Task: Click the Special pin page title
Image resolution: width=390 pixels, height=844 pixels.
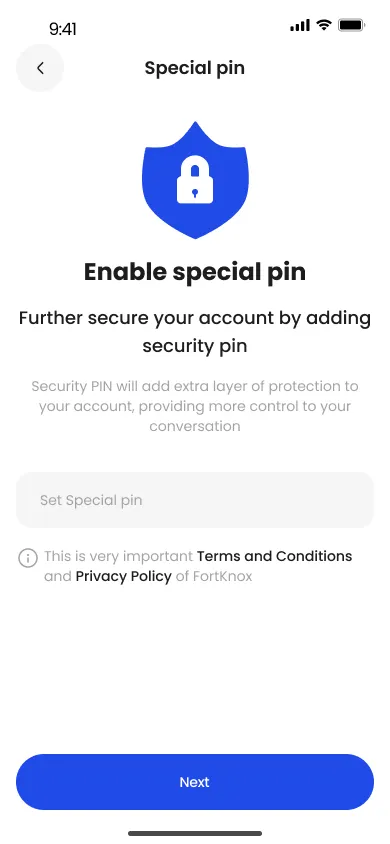Action: [x=195, y=68]
